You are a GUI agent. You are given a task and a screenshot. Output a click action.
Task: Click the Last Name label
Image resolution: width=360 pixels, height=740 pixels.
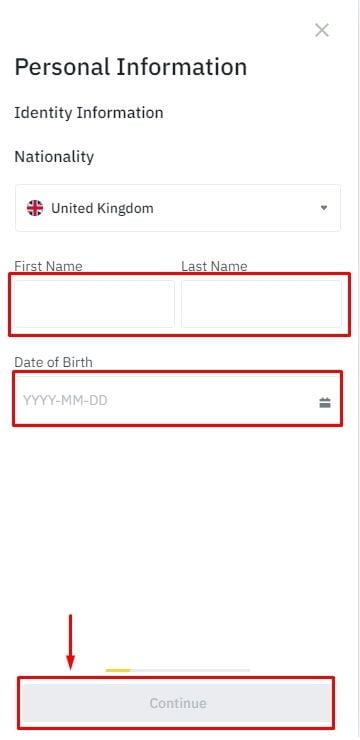[214, 266]
